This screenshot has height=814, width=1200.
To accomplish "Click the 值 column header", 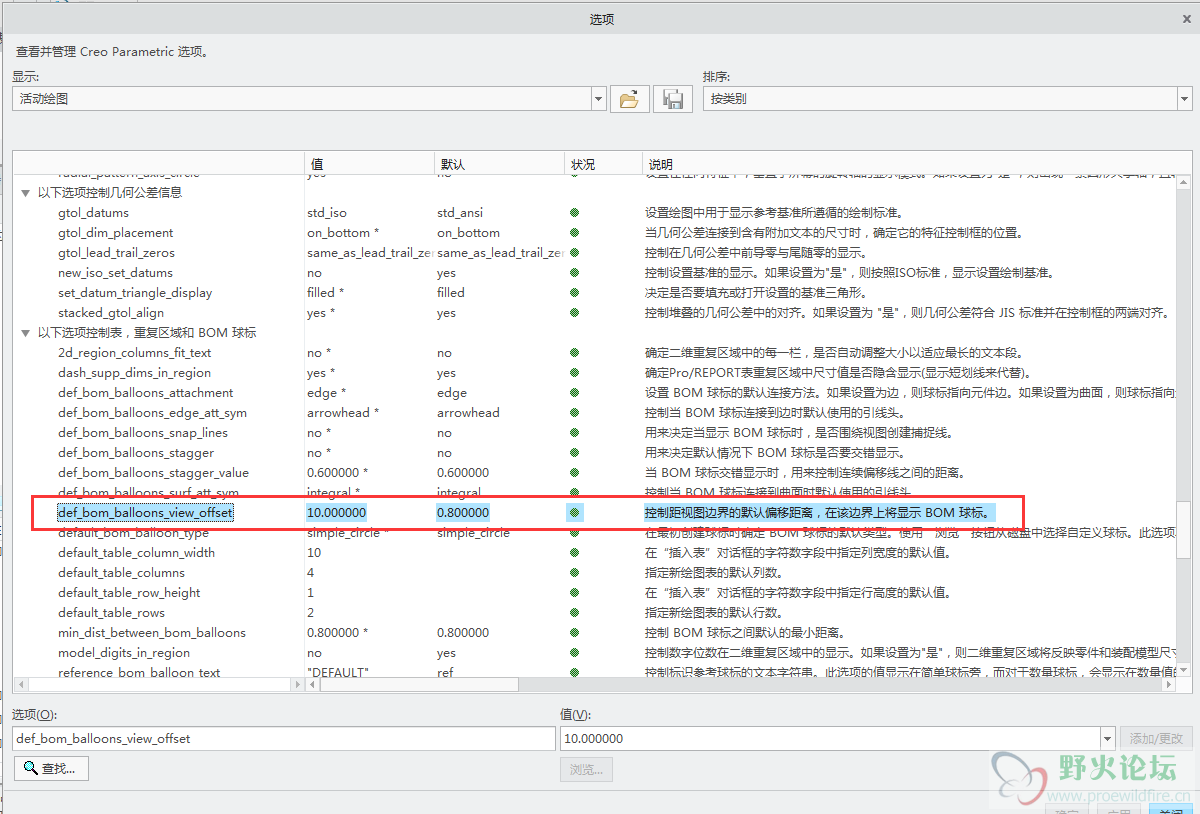I will (x=368, y=164).
